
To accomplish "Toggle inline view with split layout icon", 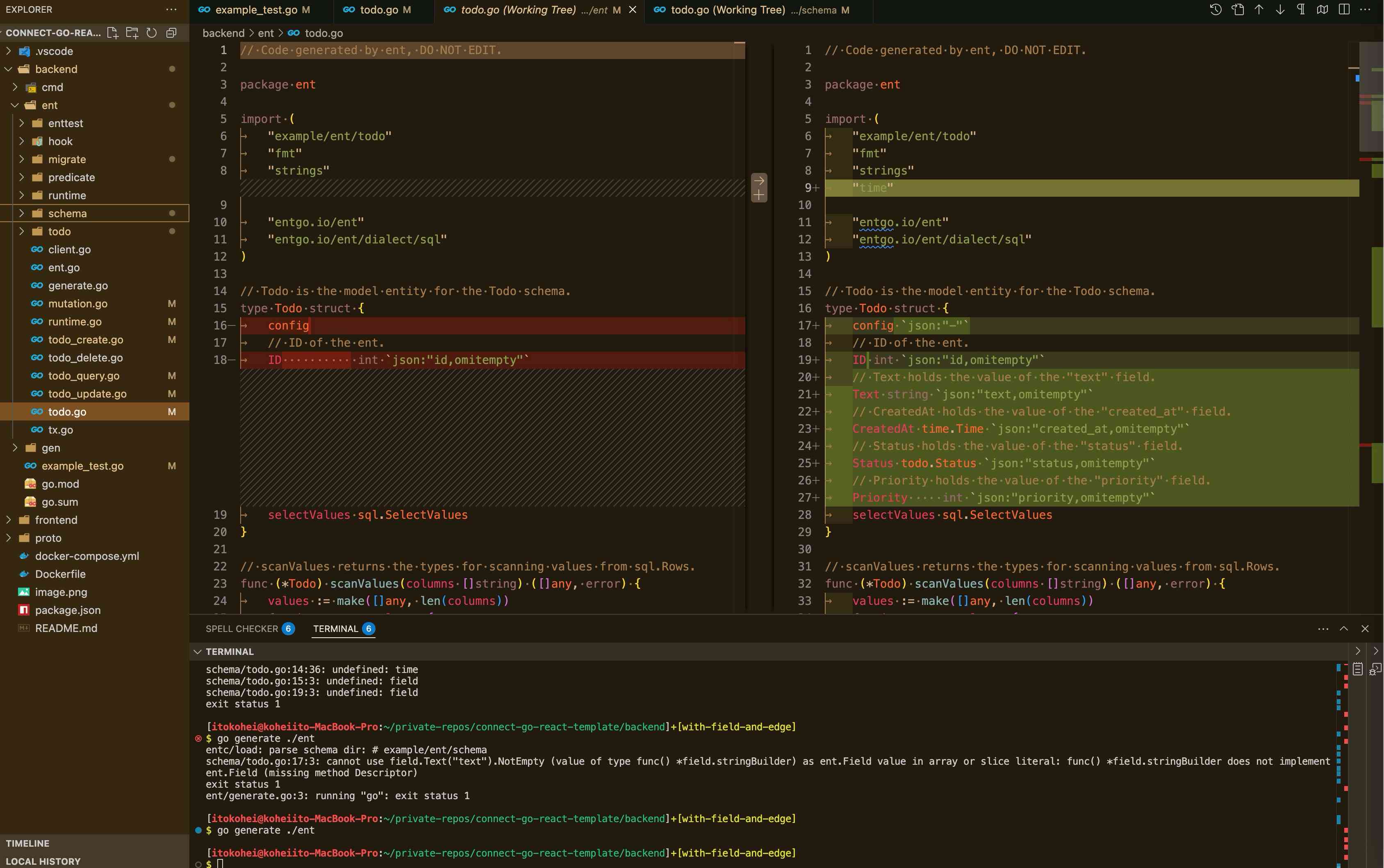I will pos(1344,10).
